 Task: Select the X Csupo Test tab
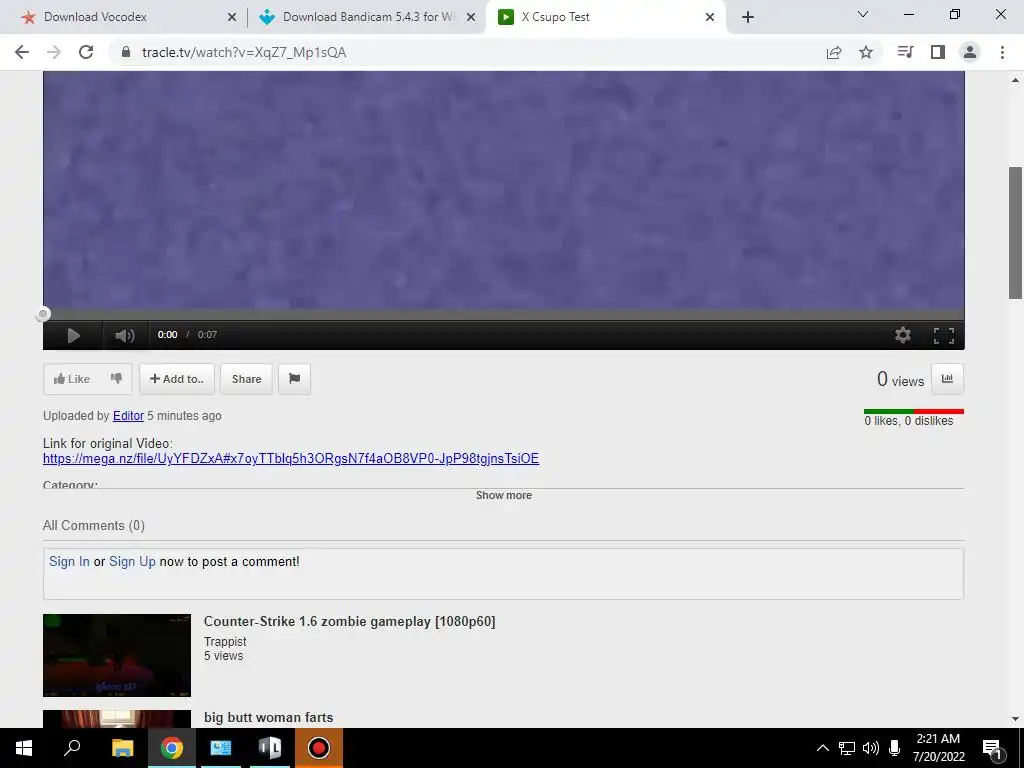[555, 17]
